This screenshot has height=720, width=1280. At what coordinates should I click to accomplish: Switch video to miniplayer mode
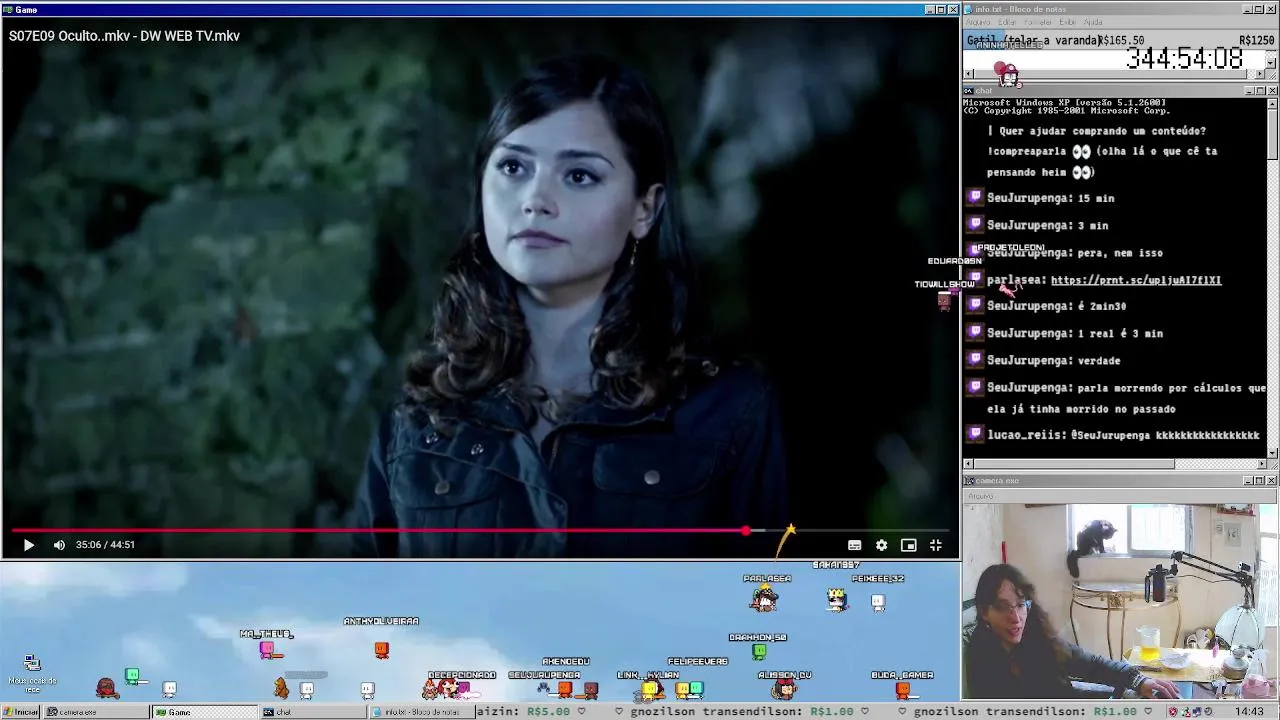point(908,545)
